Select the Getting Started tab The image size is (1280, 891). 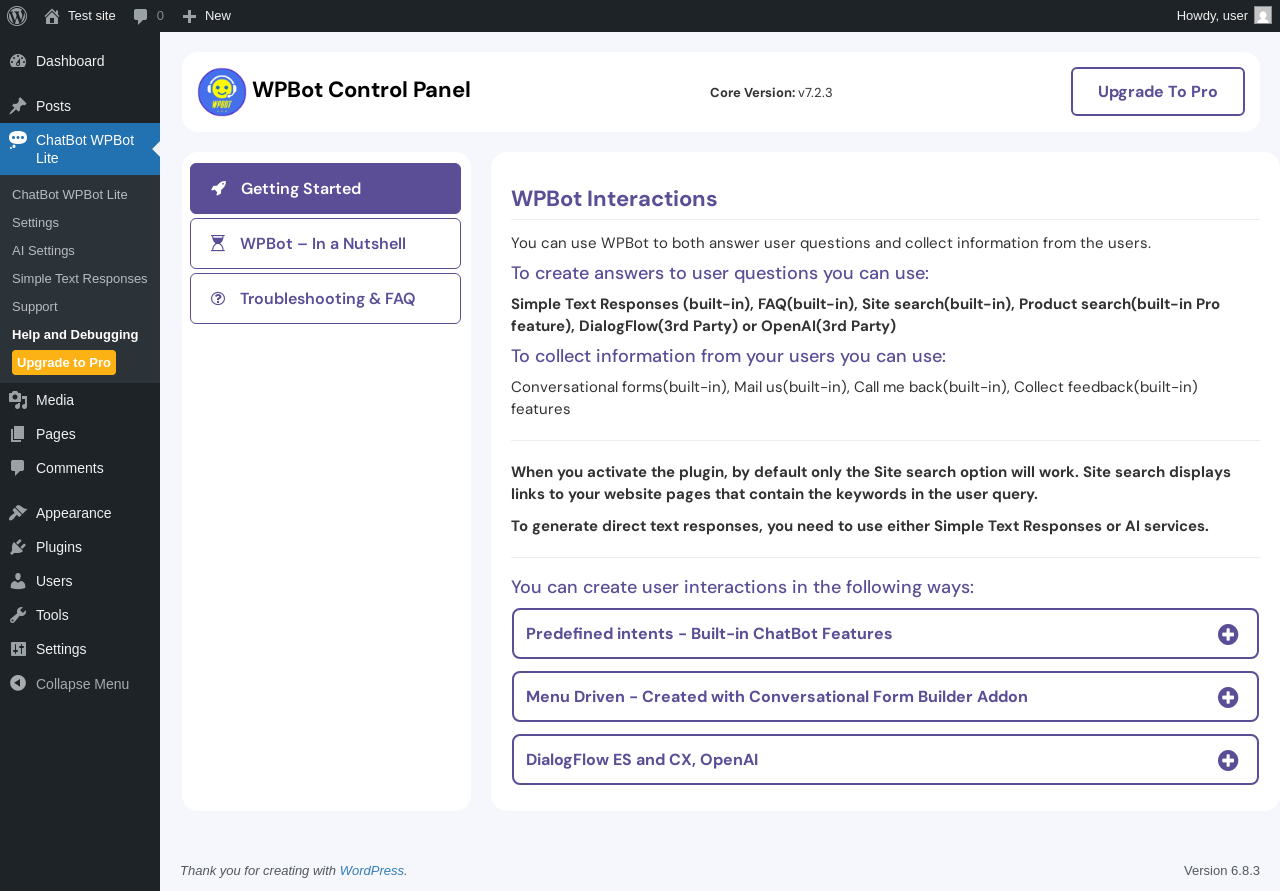[325, 189]
